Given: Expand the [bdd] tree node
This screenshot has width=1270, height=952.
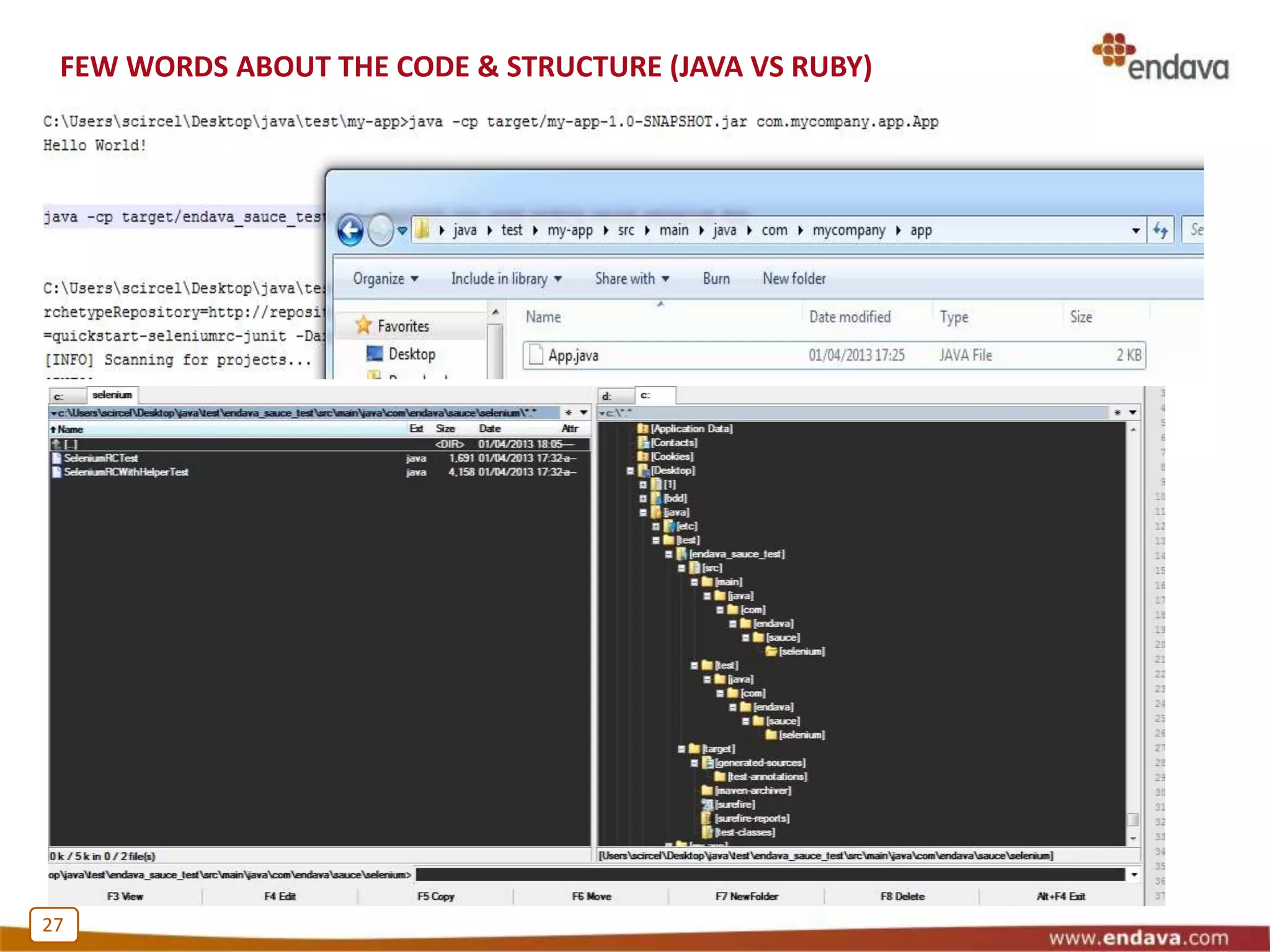Looking at the screenshot, I should tap(643, 498).
